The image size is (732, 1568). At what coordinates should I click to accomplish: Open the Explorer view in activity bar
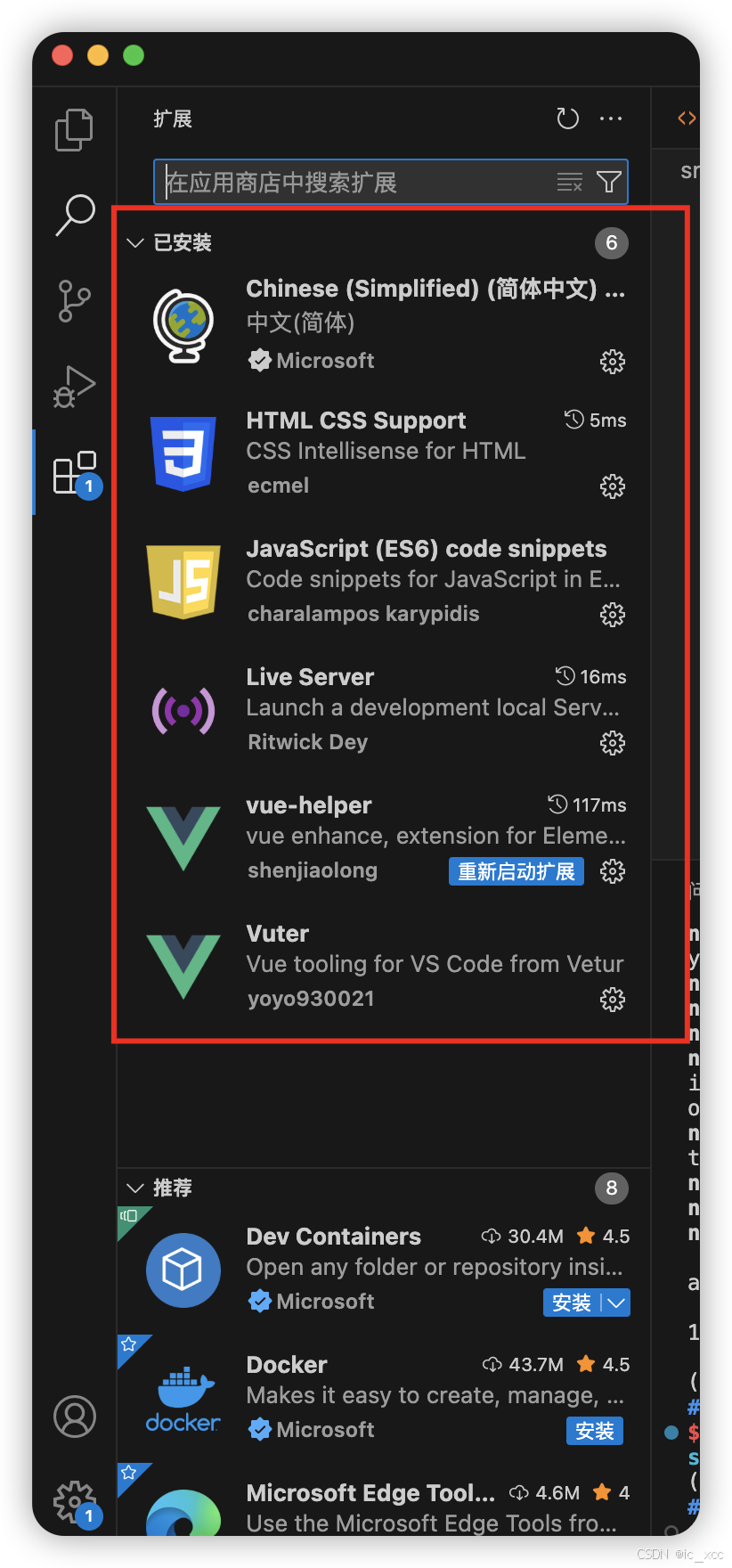(74, 130)
